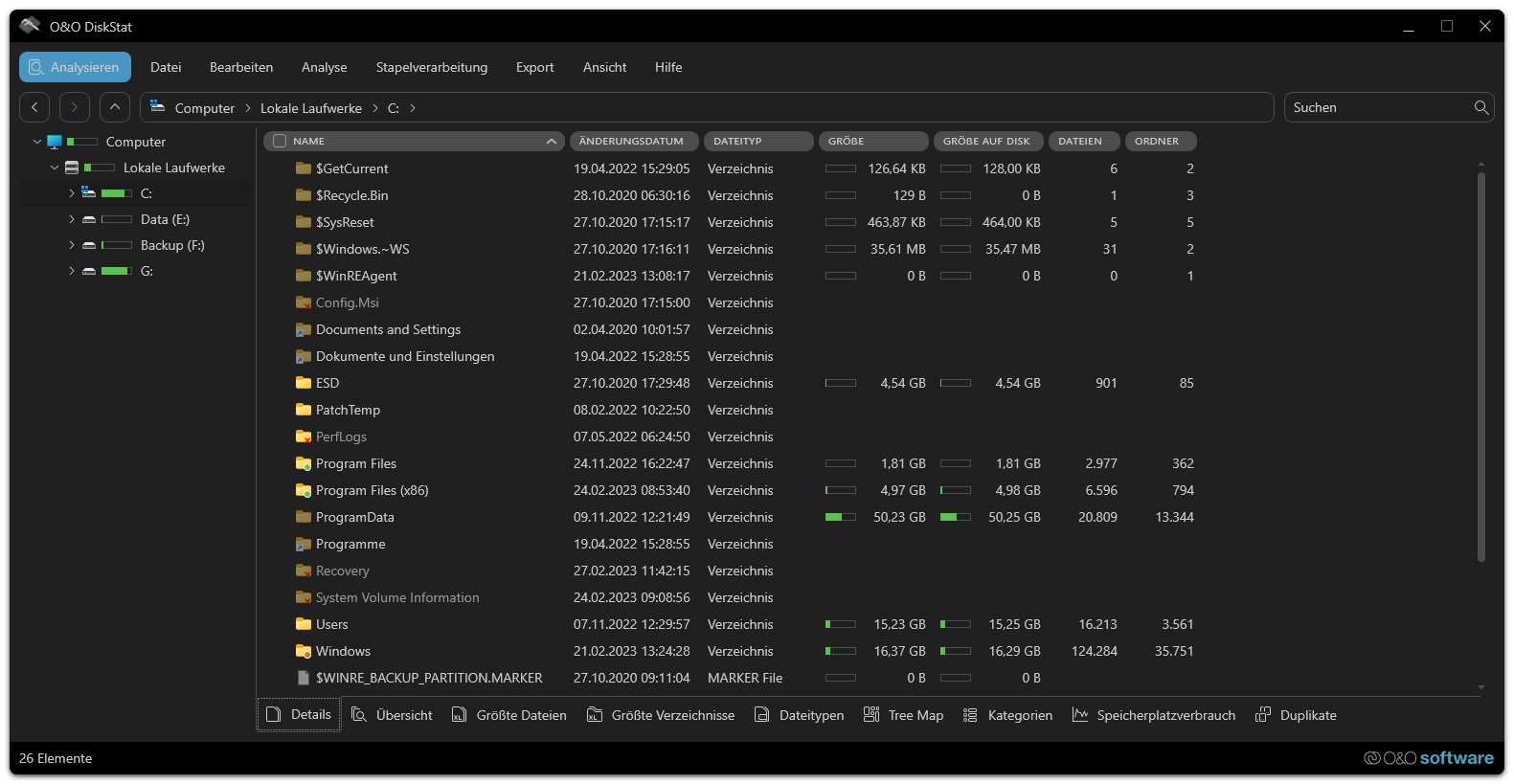This screenshot has height=784, width=1514.
Task: Click the Windows folder icon
Action: [x=304, y=651]
